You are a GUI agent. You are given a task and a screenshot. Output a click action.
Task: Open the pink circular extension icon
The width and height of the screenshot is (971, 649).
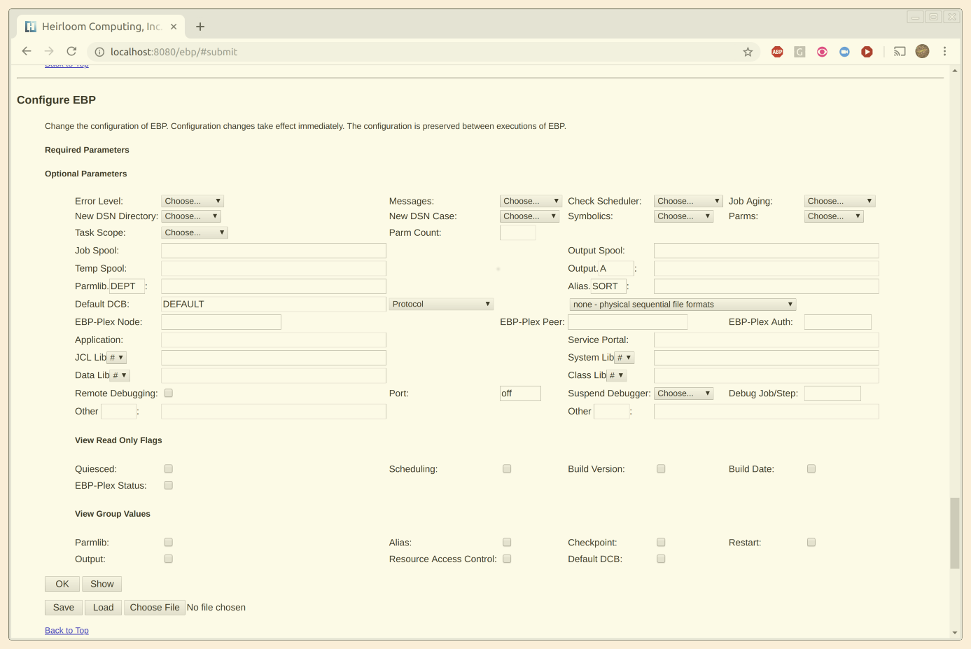pyautogui.click(x=822, y=52)
